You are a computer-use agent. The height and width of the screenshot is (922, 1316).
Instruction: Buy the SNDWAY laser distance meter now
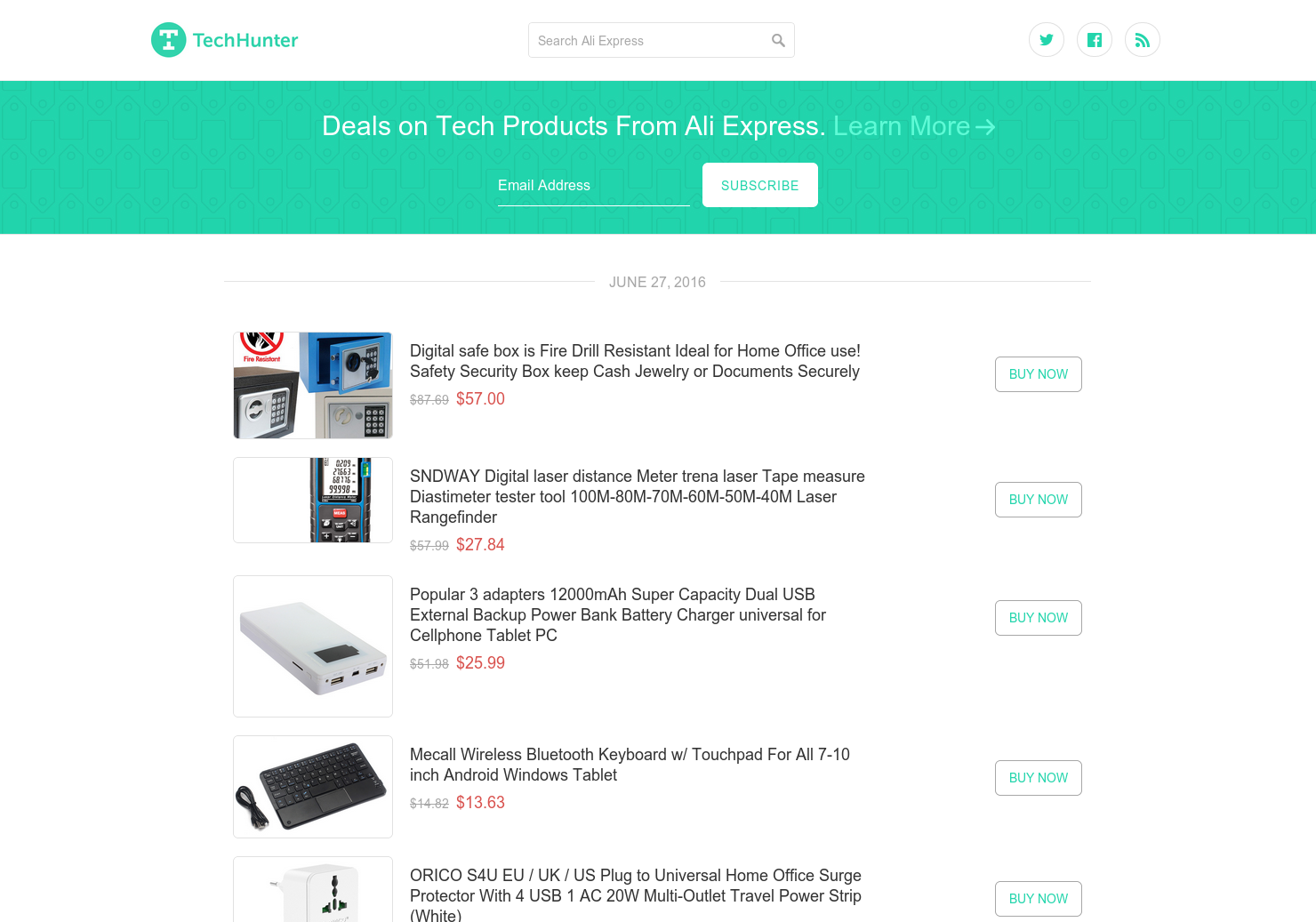1039,500
